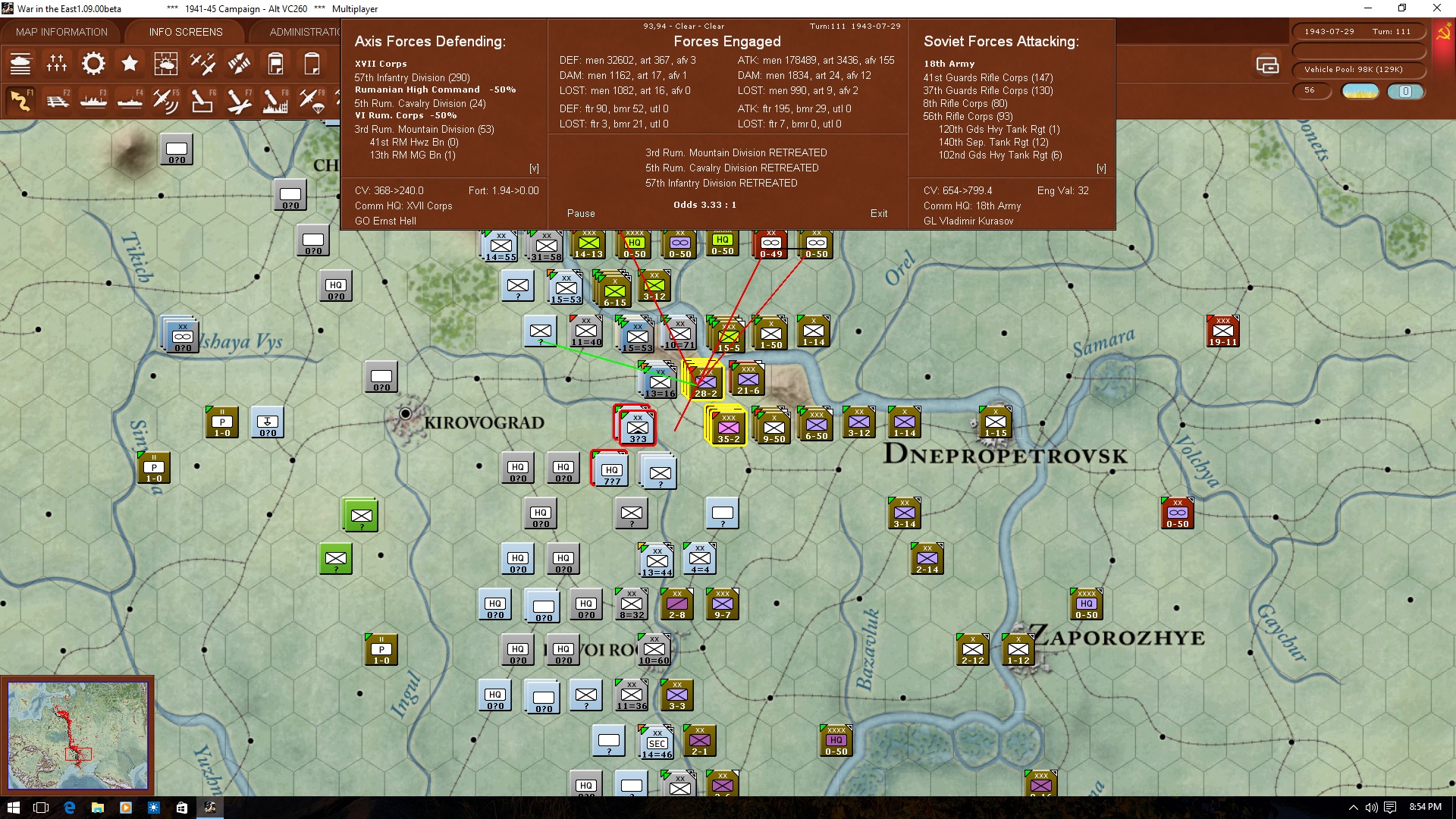Screen dimensions: 1456x819
Task: Select Soviet unit 21-6 on map
Action: coord(748,379)
